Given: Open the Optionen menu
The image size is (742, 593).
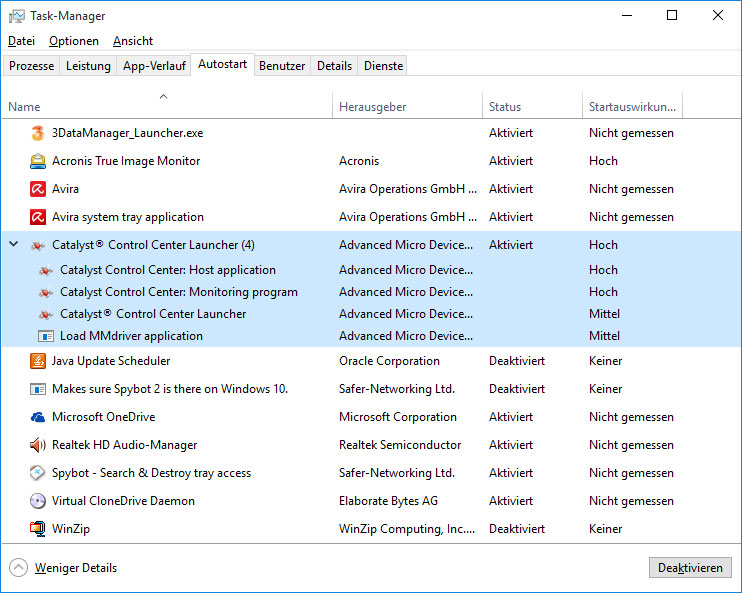Looking at the screenshot, I should 74,41.
